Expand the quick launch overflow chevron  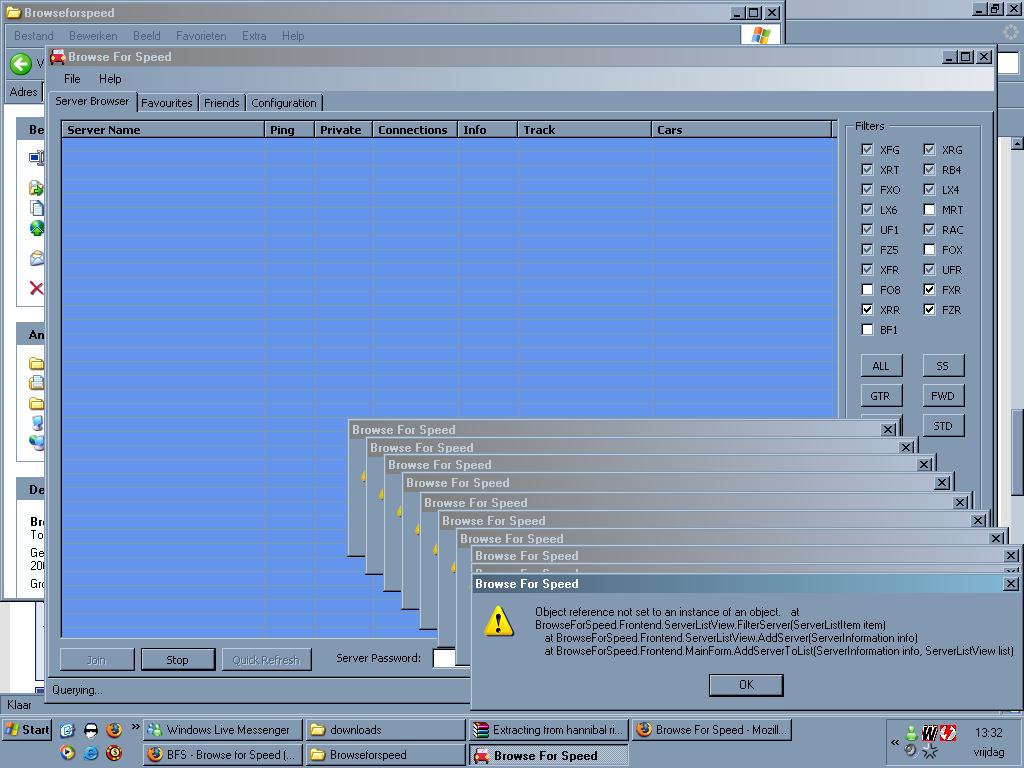click(135, 726)
